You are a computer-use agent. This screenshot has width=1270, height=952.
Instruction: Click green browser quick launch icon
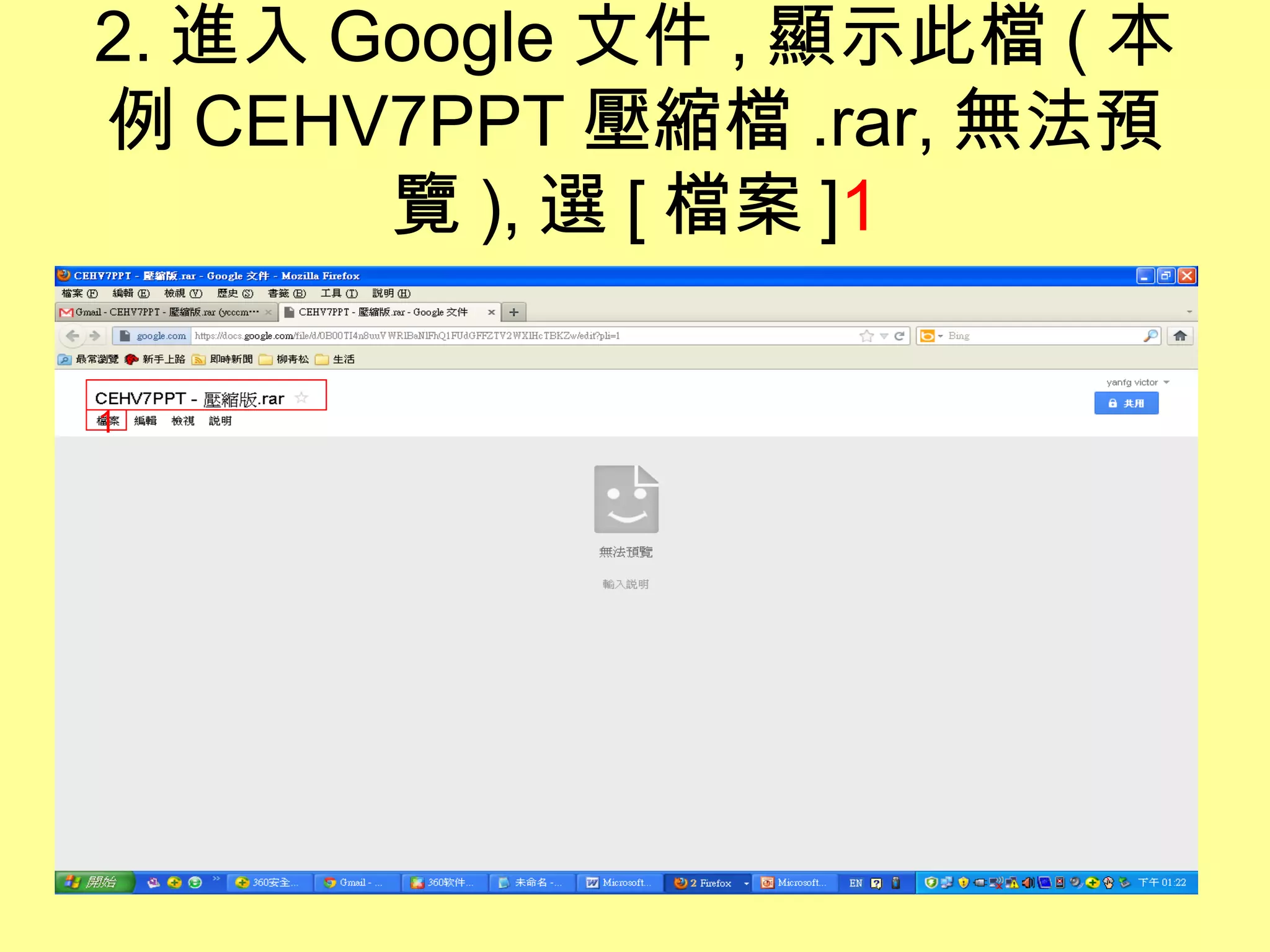coord(195,883)
